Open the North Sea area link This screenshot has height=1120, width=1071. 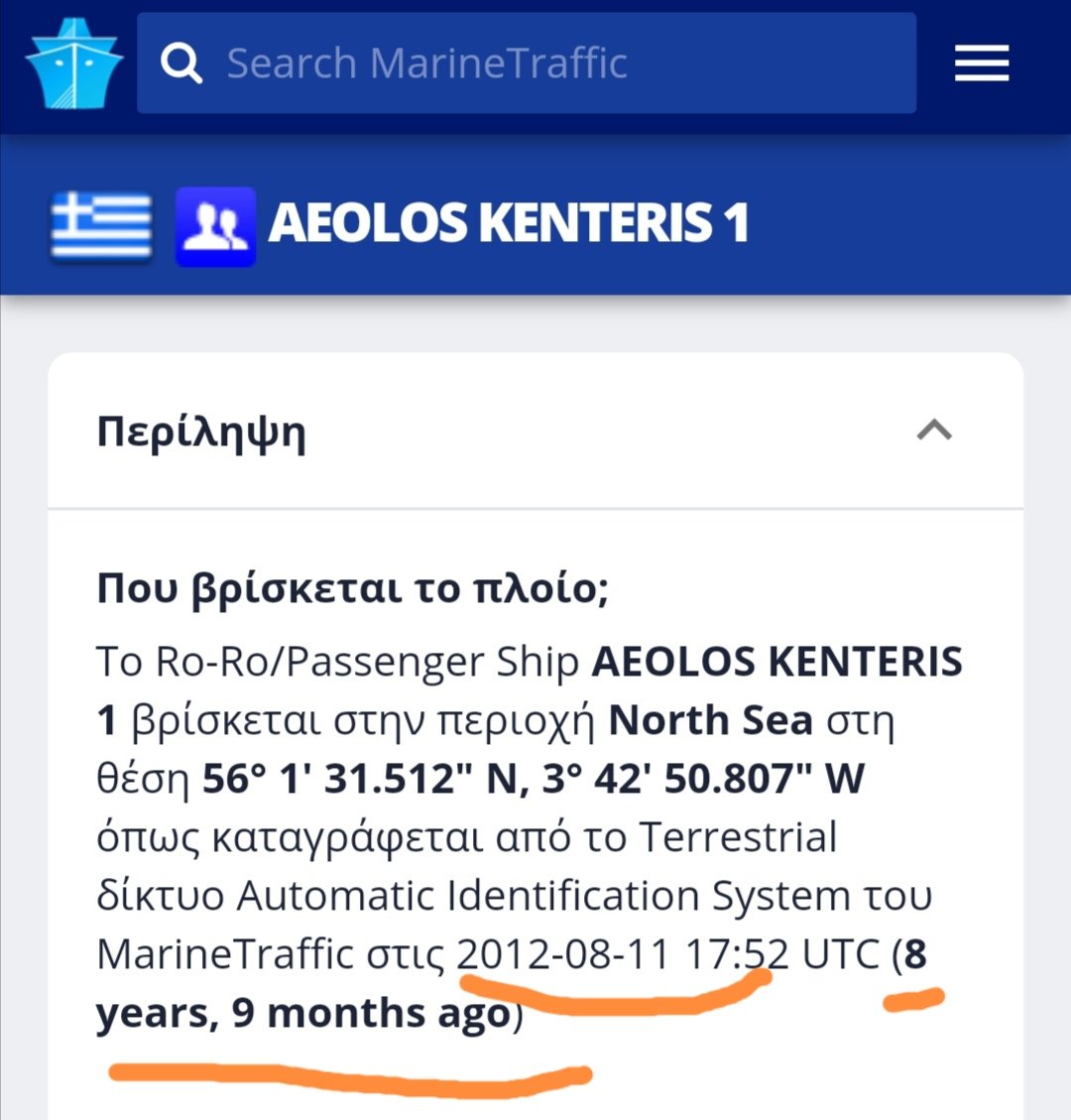710,720
